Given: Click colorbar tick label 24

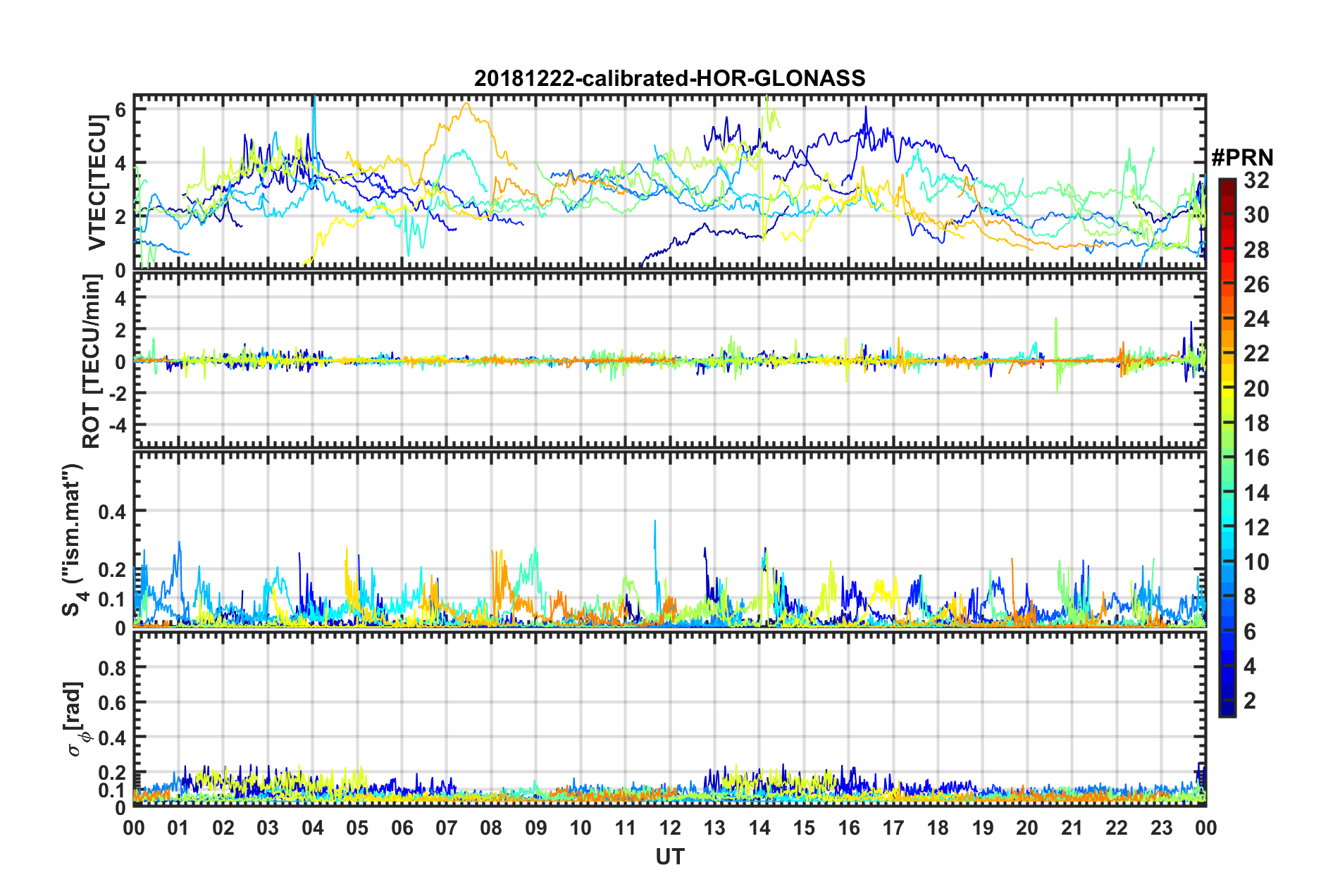Looking at the screenshot, I should 1256,319.
